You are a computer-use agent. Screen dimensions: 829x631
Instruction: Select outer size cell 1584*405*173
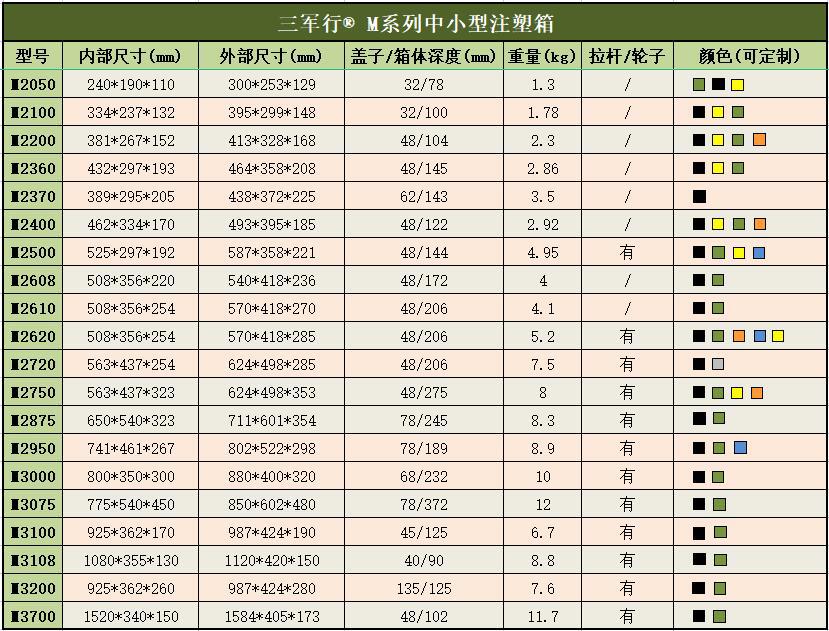[272, 616]
